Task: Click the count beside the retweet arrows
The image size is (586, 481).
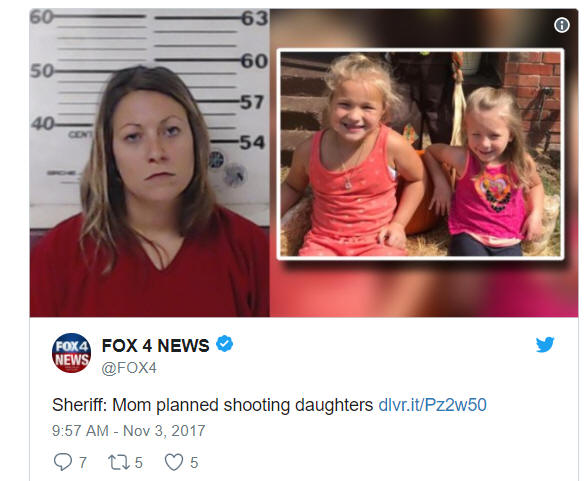Action: [139, 463]
